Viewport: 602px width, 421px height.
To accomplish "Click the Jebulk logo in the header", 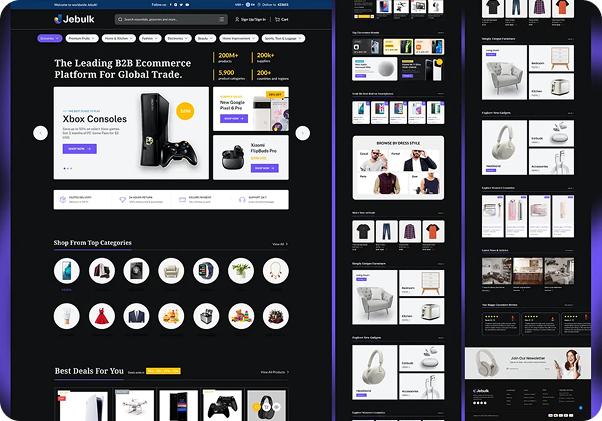I will [74, 19].
